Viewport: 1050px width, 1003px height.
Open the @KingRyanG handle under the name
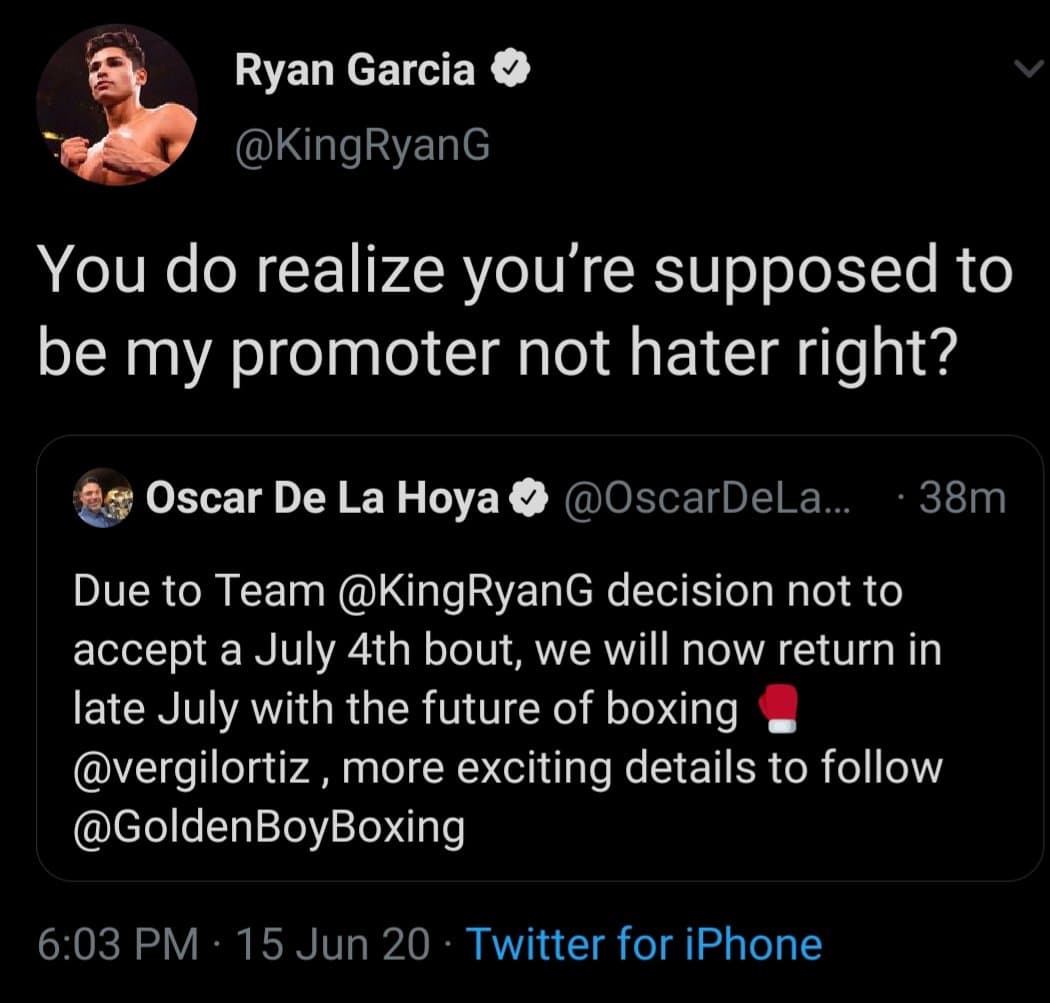tap(362, 145)
